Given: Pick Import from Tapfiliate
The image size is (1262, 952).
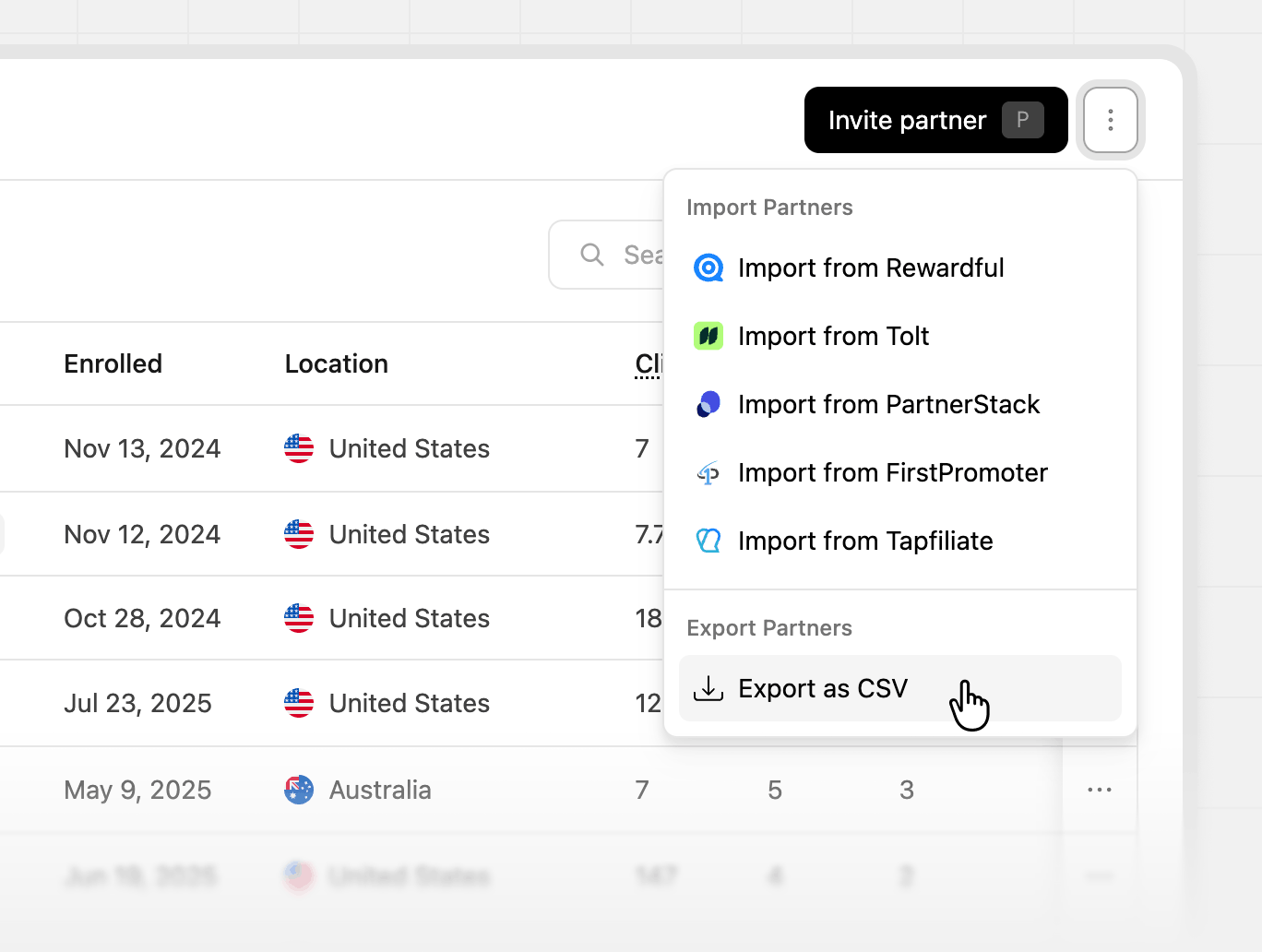Looking at the screenshot, I should [900, 541].
